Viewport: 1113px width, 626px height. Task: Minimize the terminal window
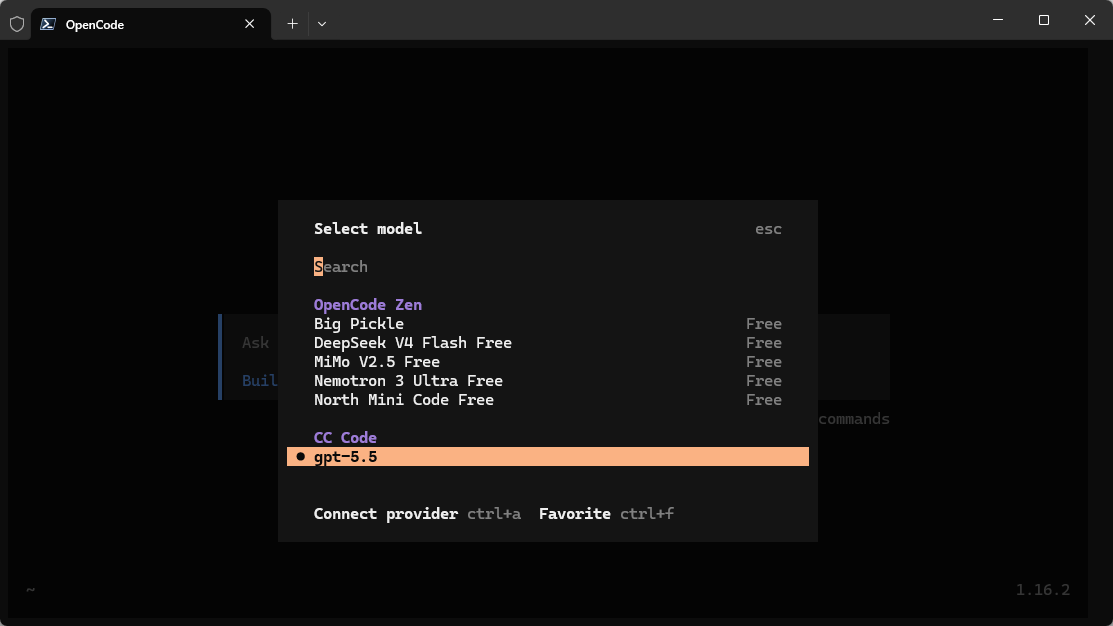tap(998, 20)
